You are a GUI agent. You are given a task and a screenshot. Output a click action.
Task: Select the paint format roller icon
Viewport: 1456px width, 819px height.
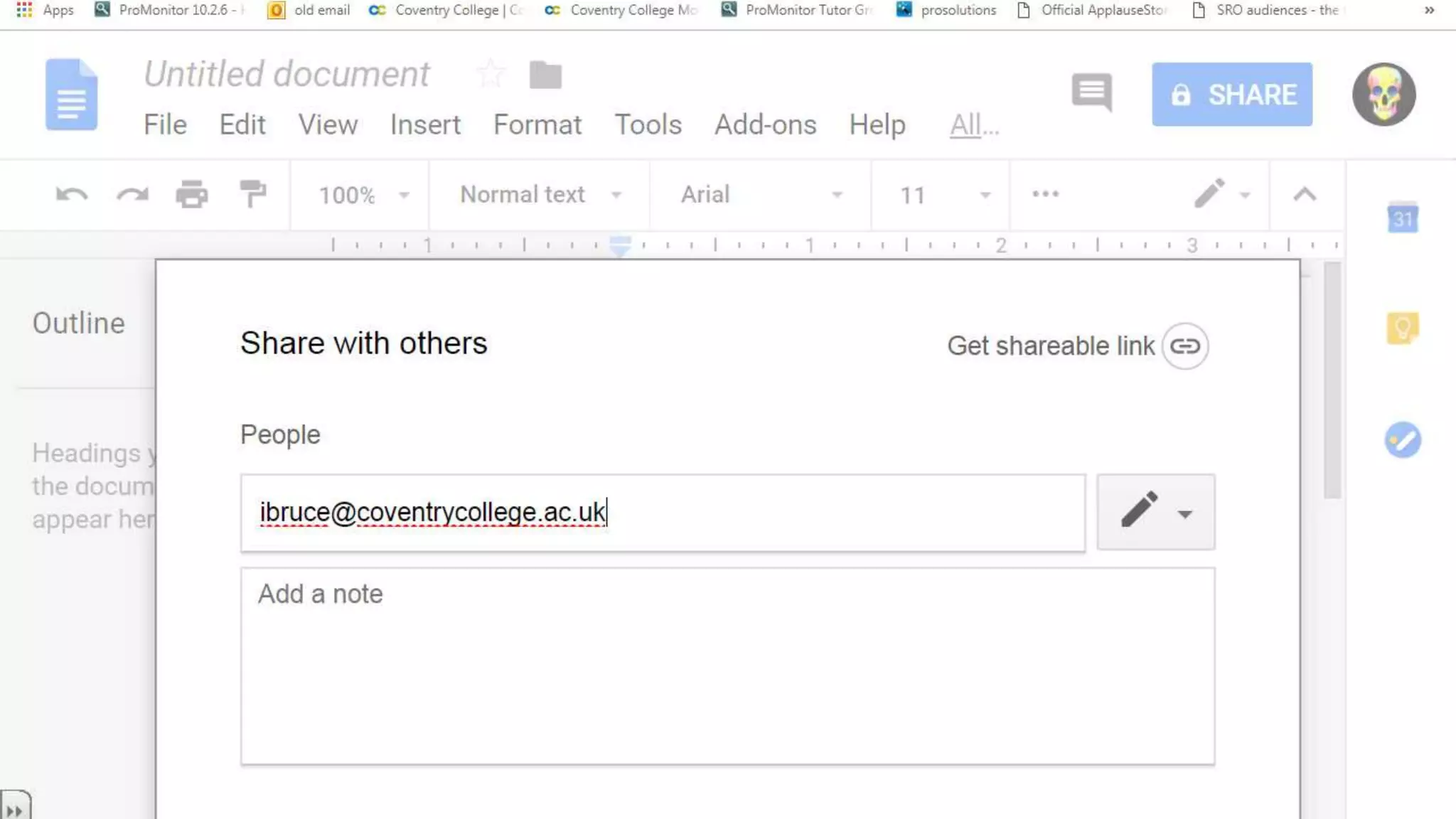(252, 194)
